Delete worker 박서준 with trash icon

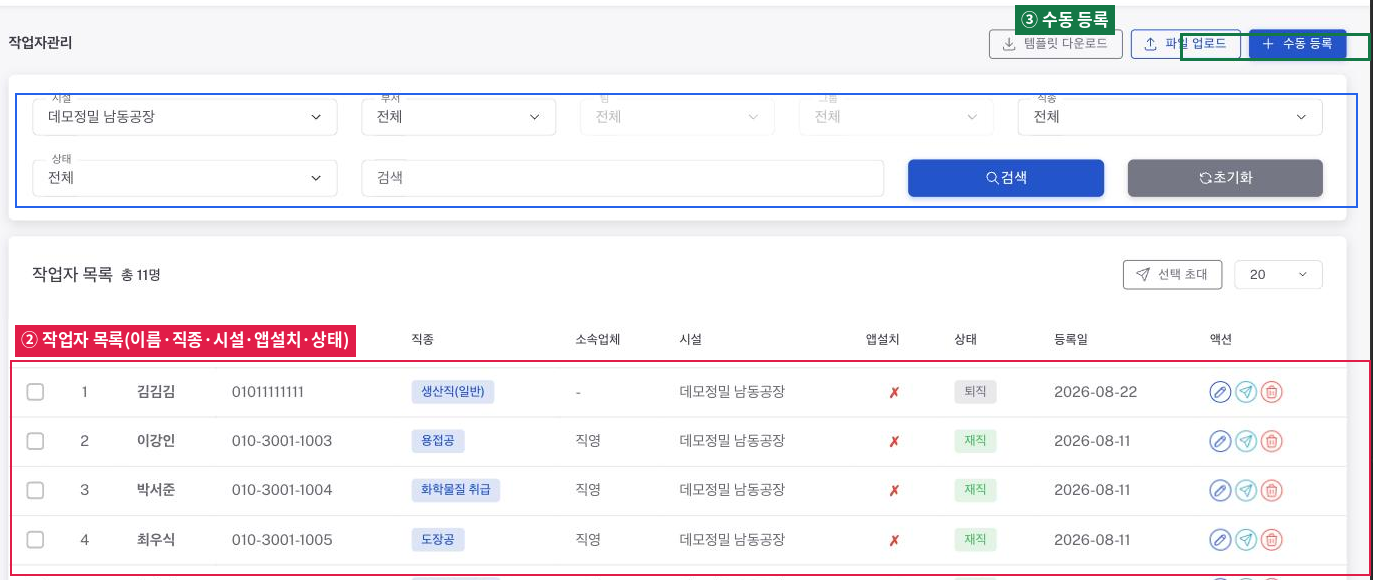coord(1271,490)
